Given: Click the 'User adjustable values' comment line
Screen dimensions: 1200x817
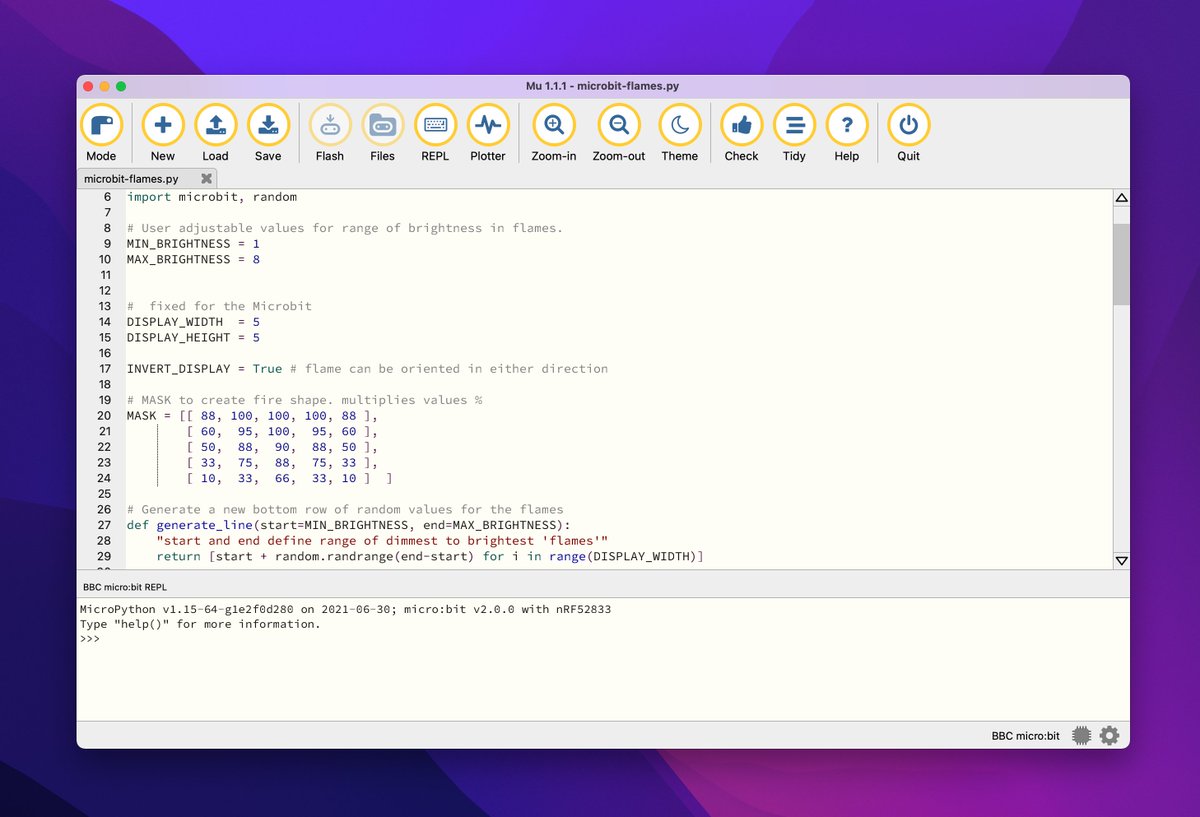Looking at the screenshot, I should [x=345, y=228].
